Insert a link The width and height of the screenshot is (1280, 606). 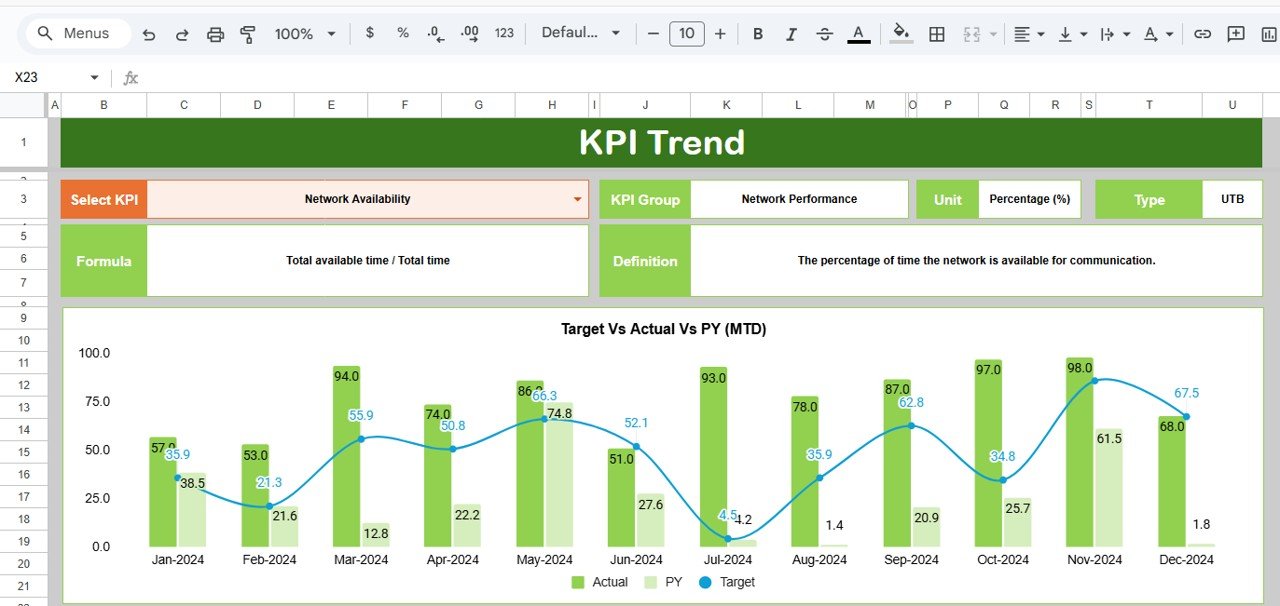[x=1202, y=33]
